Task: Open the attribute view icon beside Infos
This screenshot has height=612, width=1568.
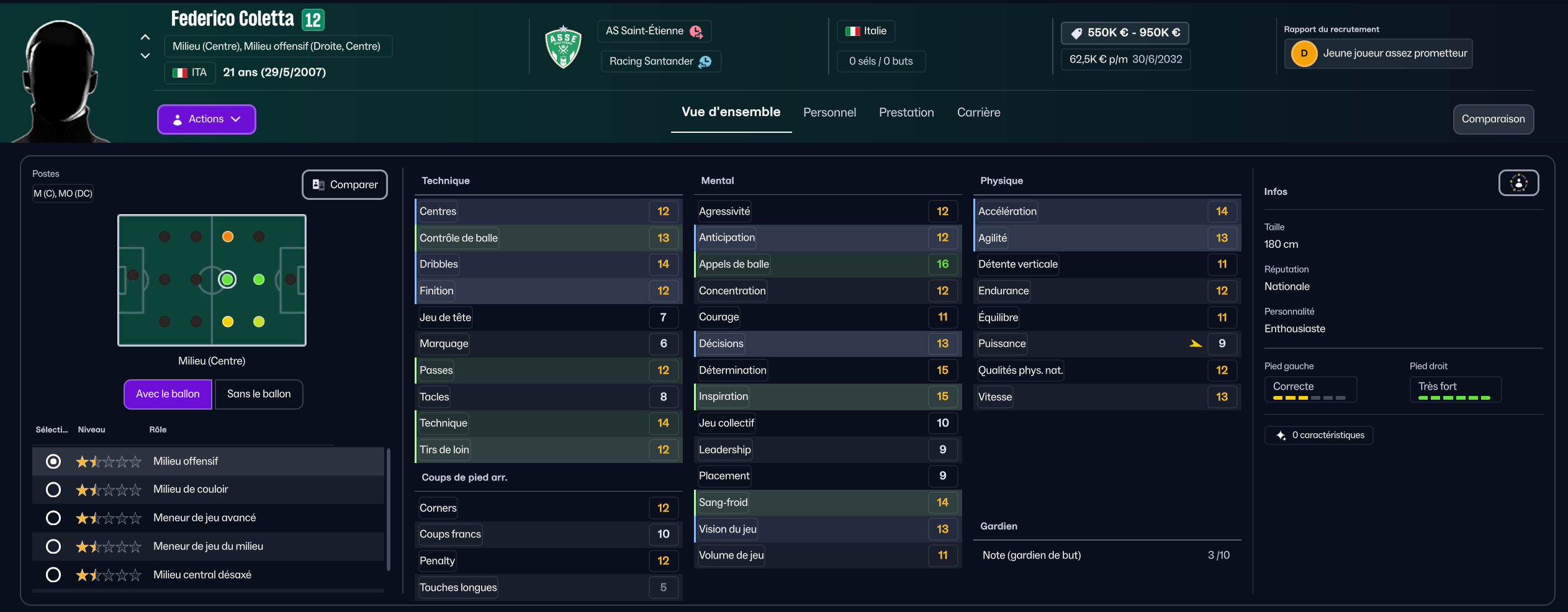Action: (x=1518, y=183)
